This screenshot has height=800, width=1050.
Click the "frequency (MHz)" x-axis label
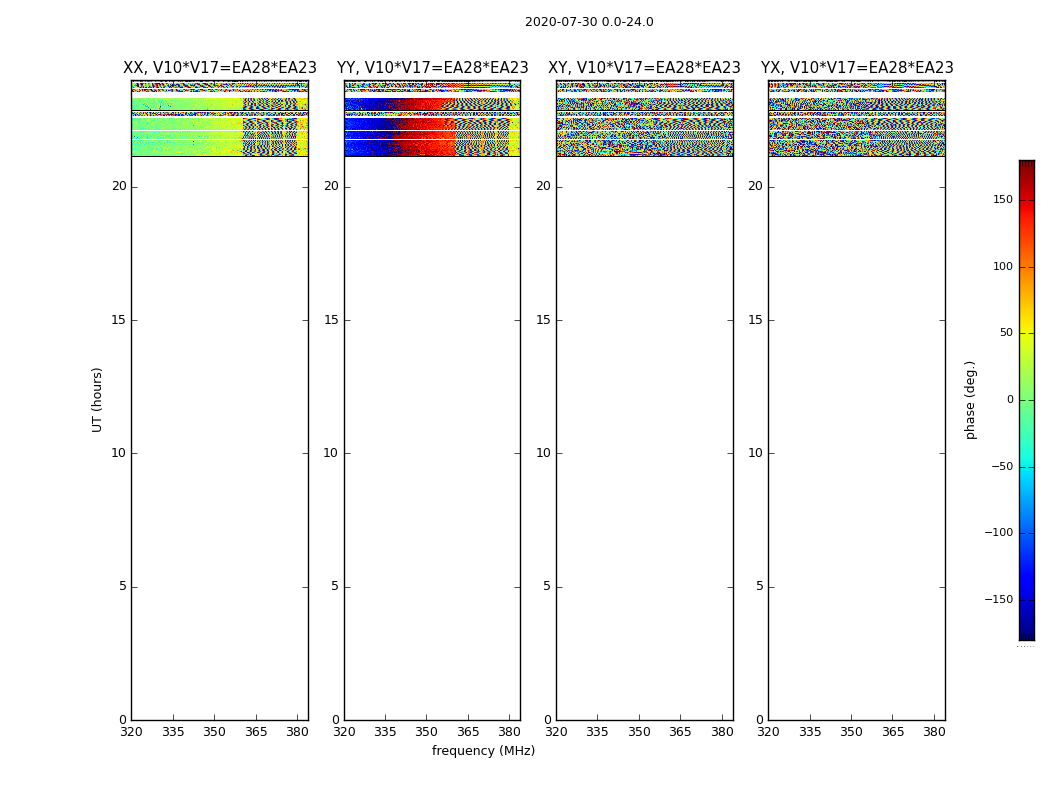pyautogui.click(x=483, y=751)
